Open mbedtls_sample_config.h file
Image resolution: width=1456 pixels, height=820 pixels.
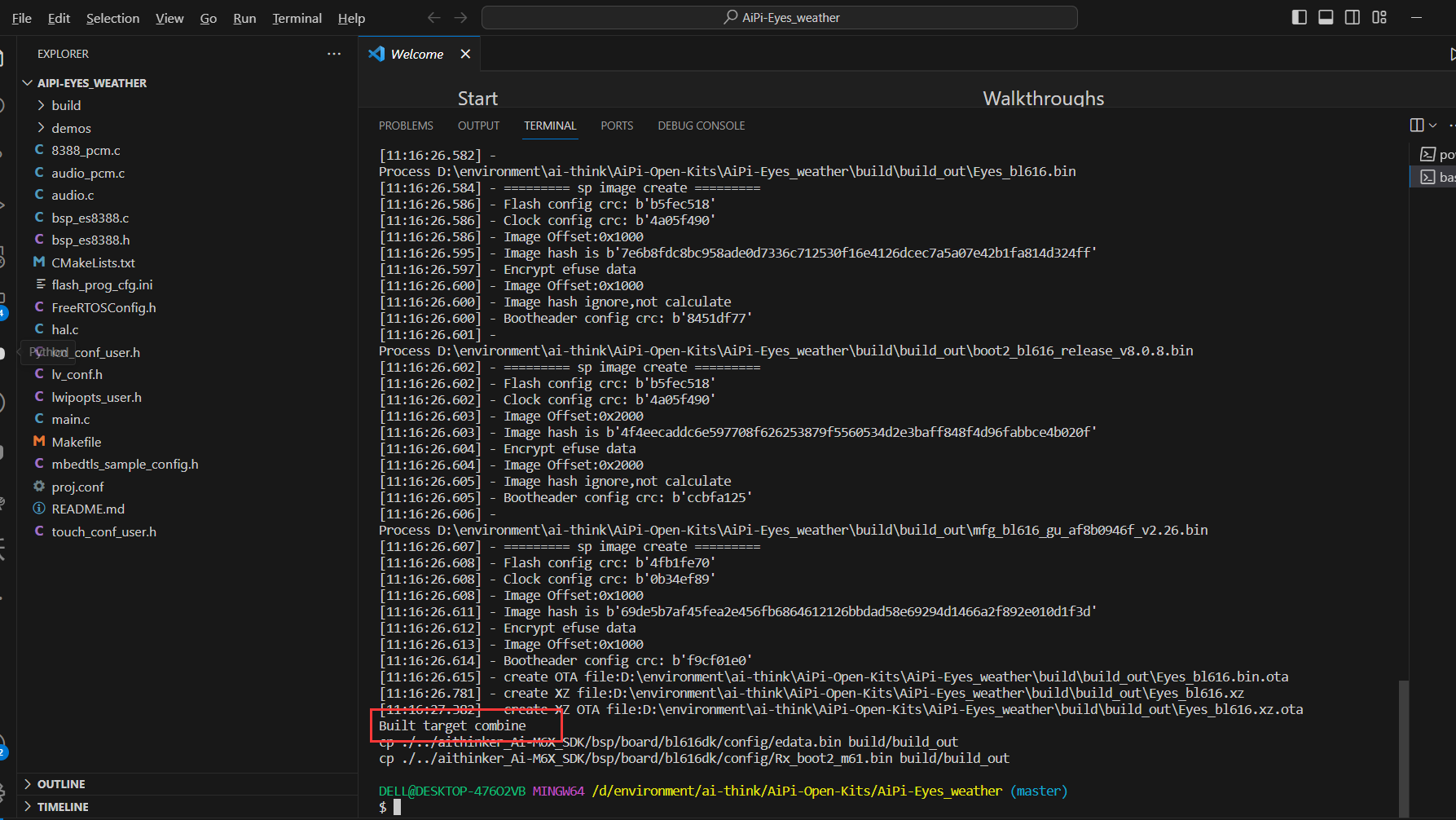[x=187, y=464]
